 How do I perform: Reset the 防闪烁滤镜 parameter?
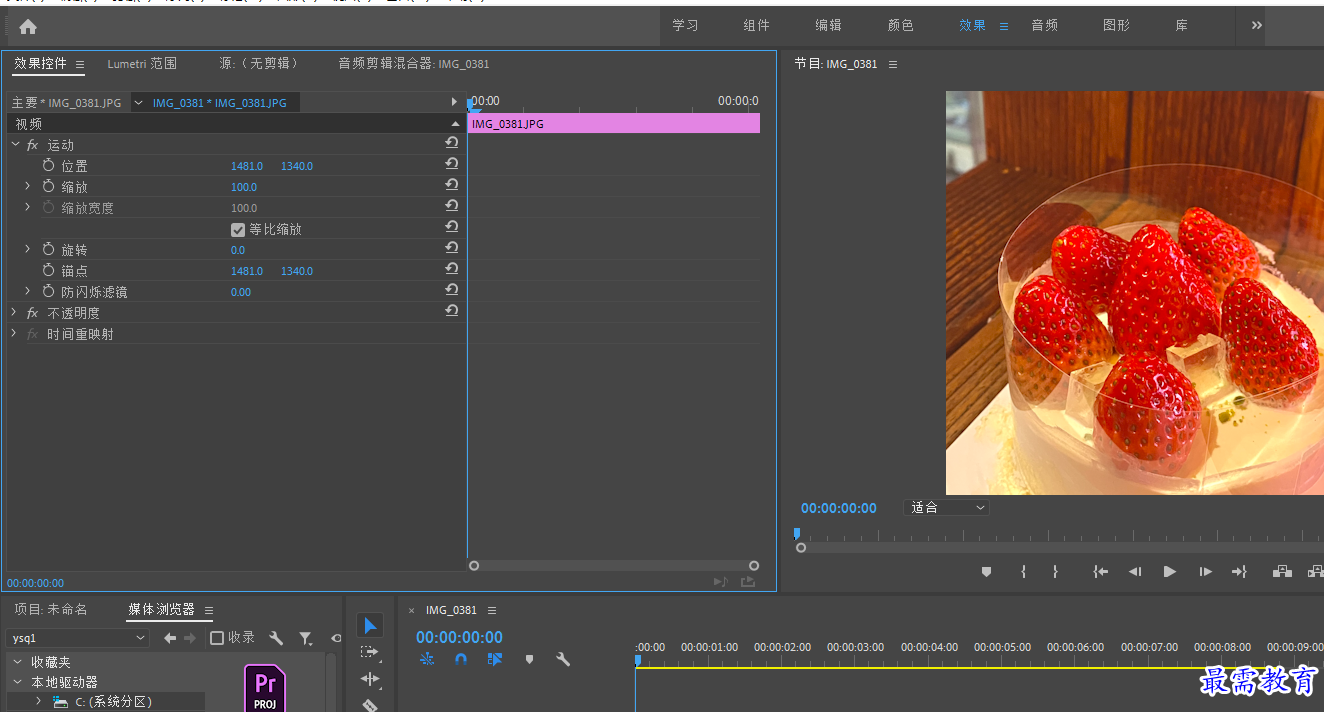tap(452, 290)
